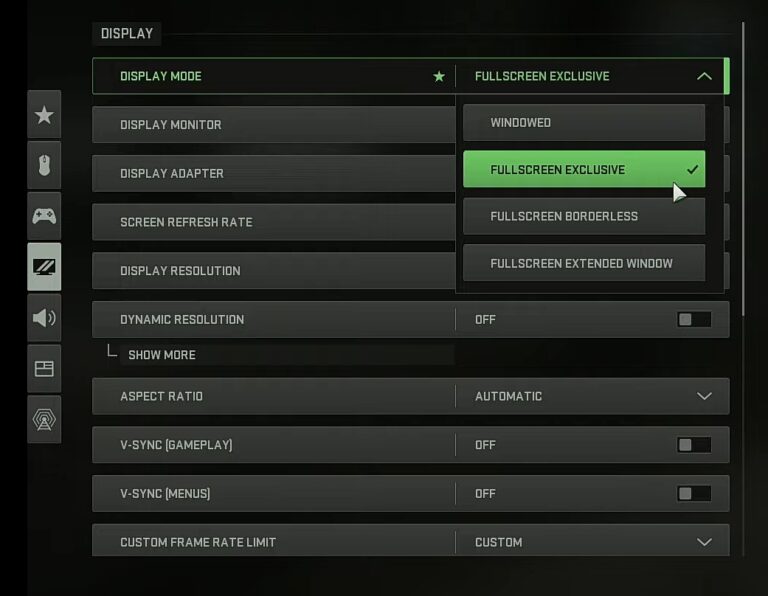Enable V-Sync (Gameplay) toggle
Image resolution: width=768 pixels, height=596 pixels.
click(x=694, y=445)
